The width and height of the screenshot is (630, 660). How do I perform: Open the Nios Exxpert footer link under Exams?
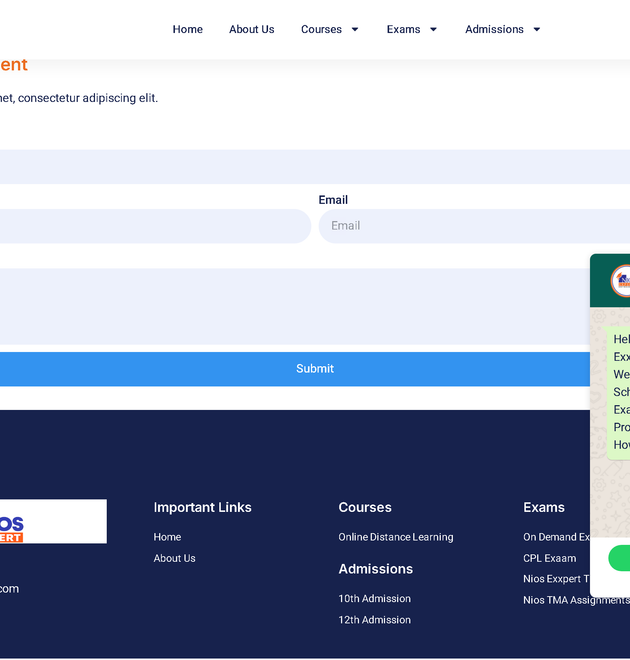pyautogui.click(x=556, y=579)
